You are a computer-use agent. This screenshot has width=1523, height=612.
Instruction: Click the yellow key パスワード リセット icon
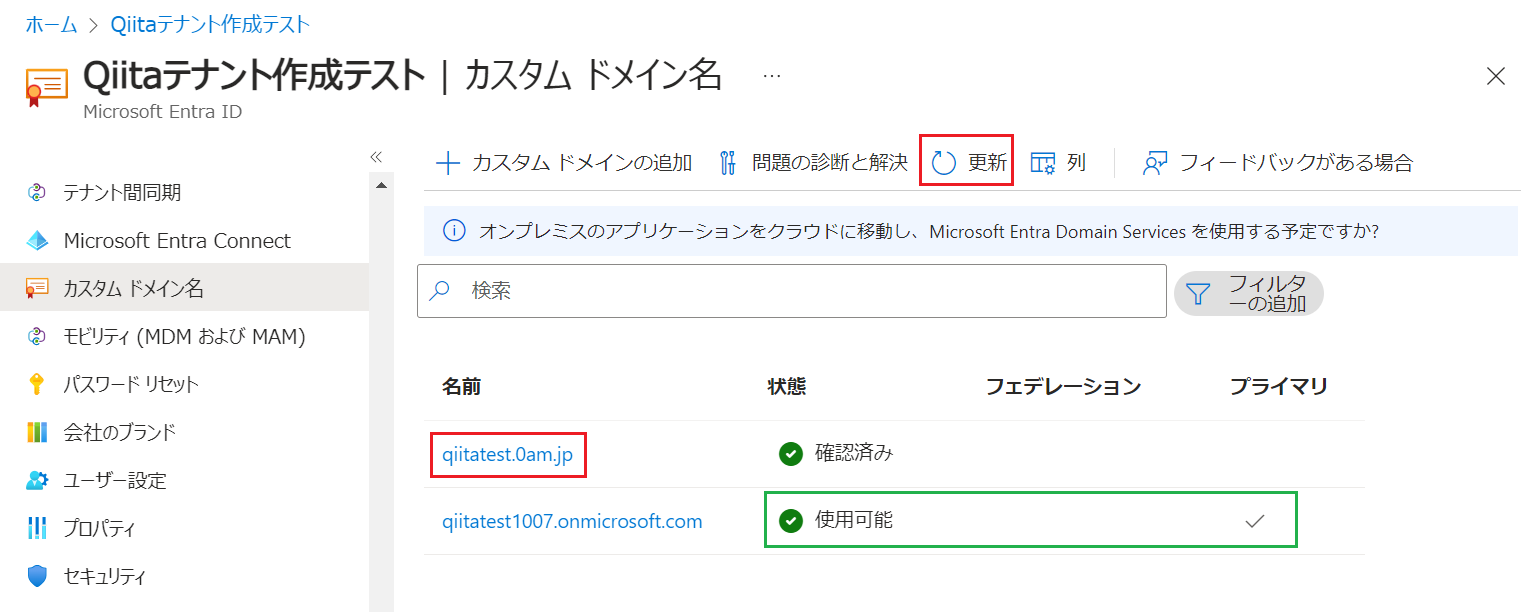tap(37, 385)
